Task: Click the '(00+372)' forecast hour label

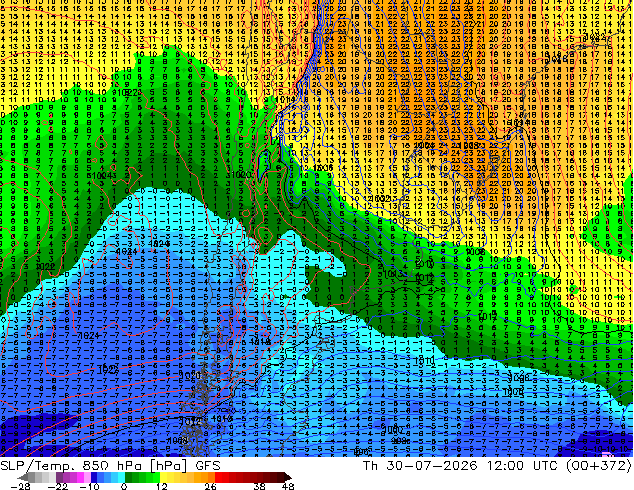Action: pos(598,466)
